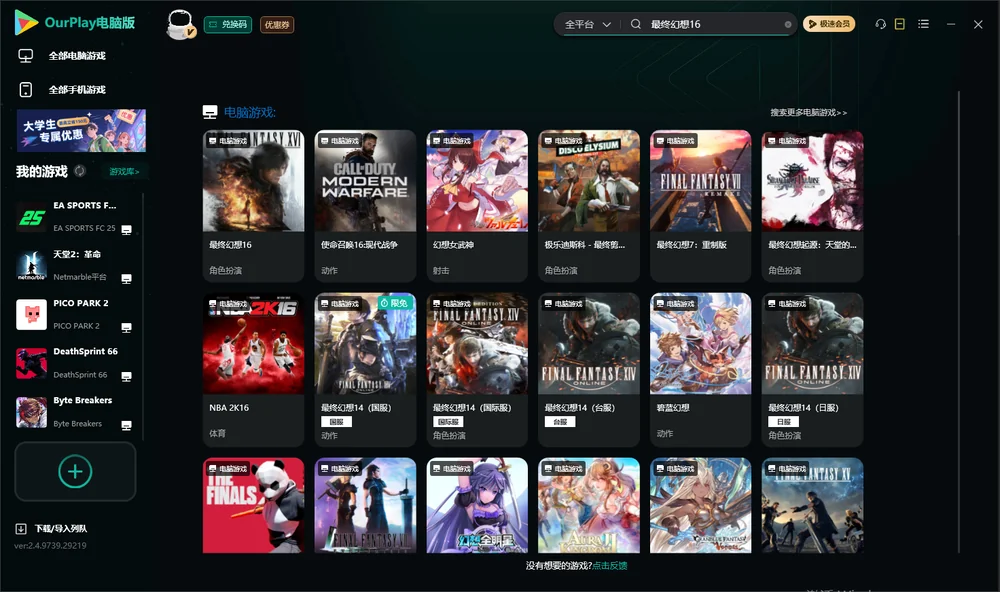Viewport: 1000px width, 592px height.
Task: Open the customer service headset icon
Action: tap(880, 24)
